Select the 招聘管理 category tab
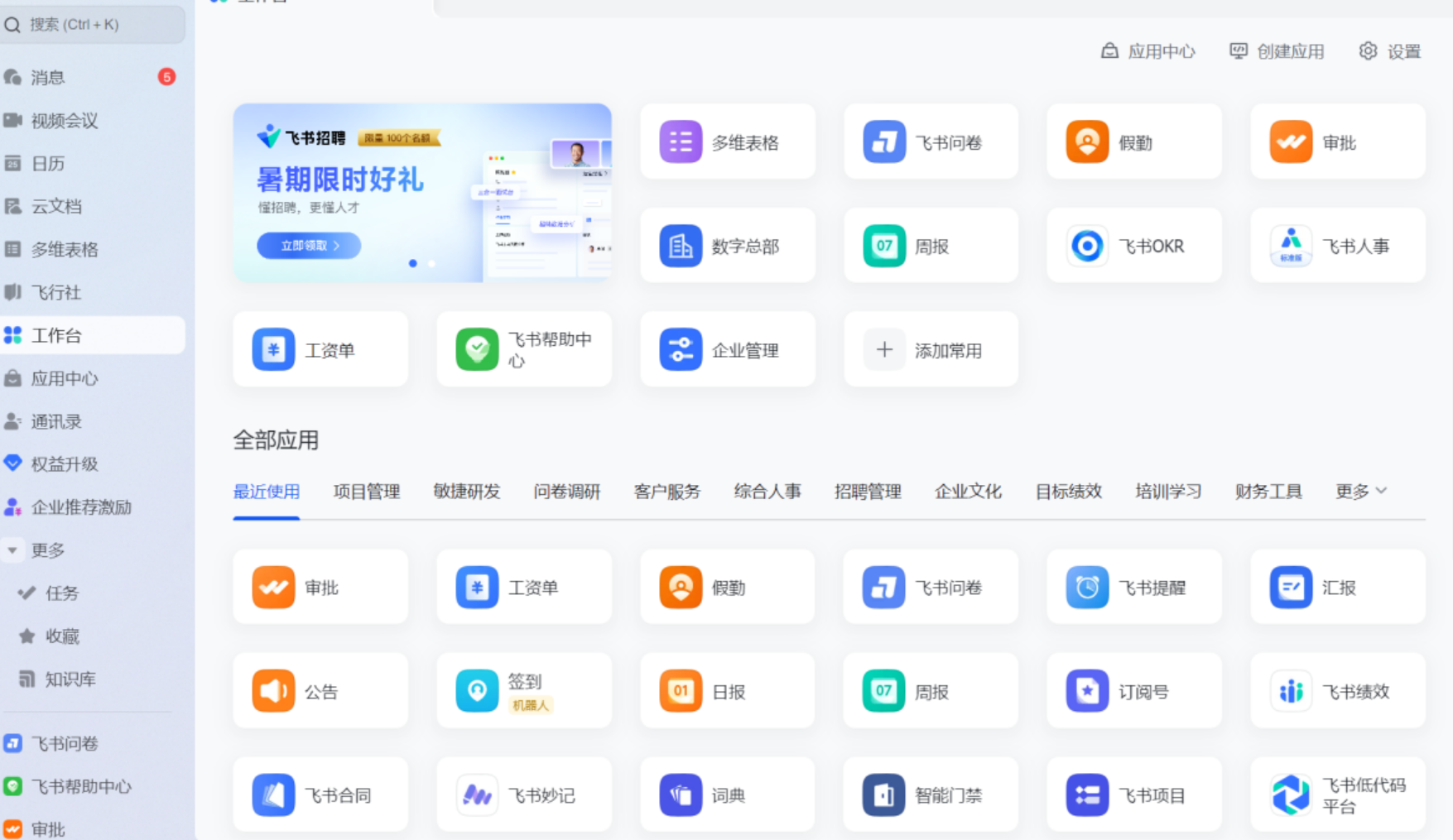Image resolution: width=1453 pixels, height=840 pixels. (867, 492)
